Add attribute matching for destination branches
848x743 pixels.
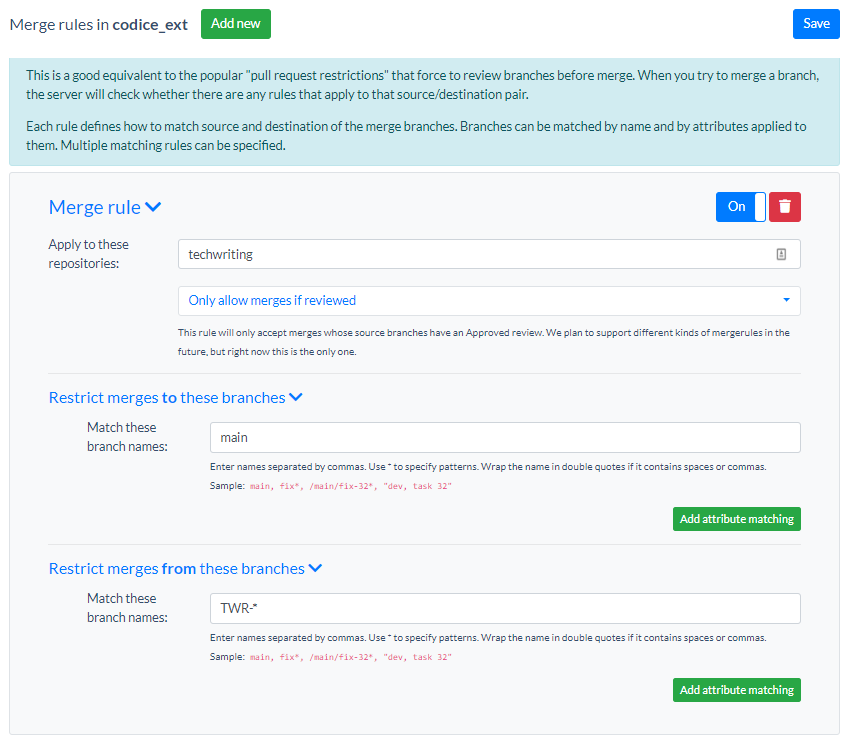click(736, 519)
